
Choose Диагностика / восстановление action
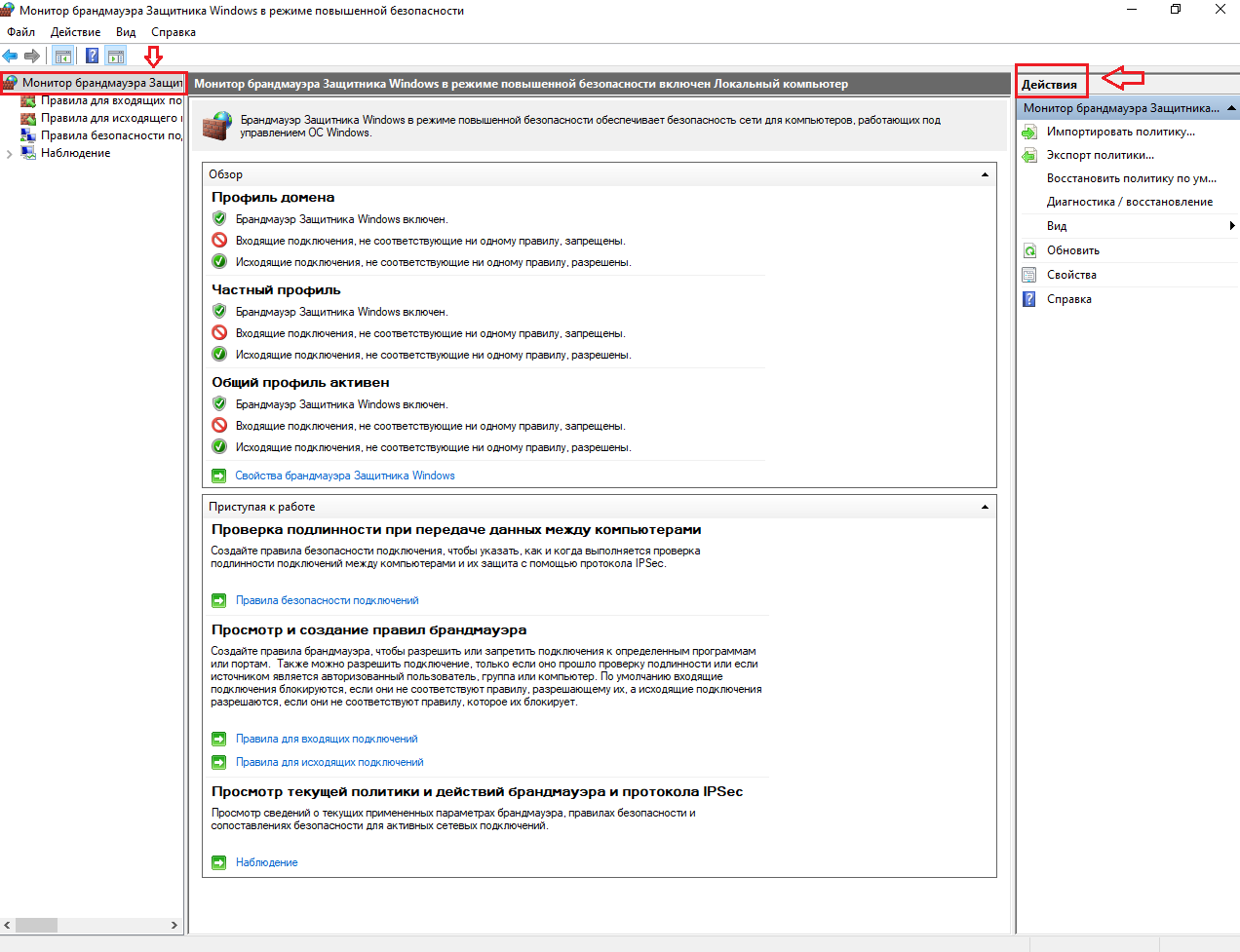[1130, 202]
